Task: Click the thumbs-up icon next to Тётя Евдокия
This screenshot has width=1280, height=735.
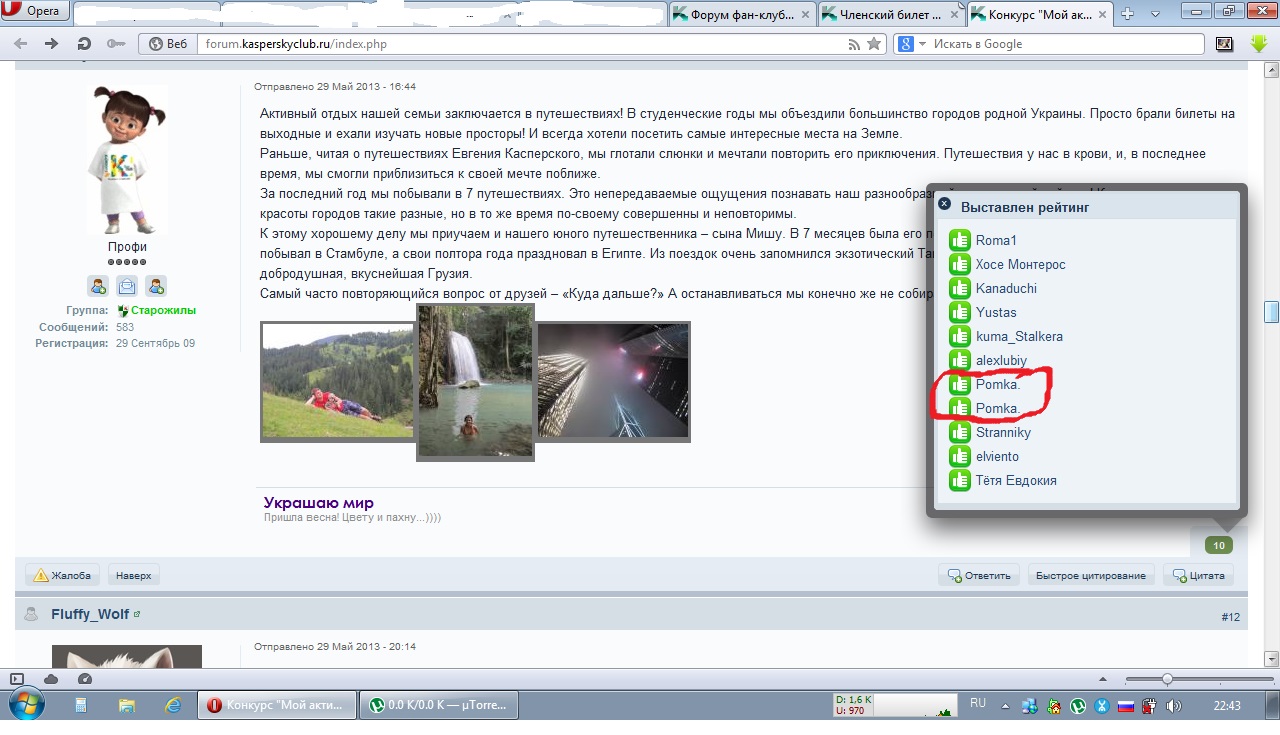Action: click(x=960, y=480)
